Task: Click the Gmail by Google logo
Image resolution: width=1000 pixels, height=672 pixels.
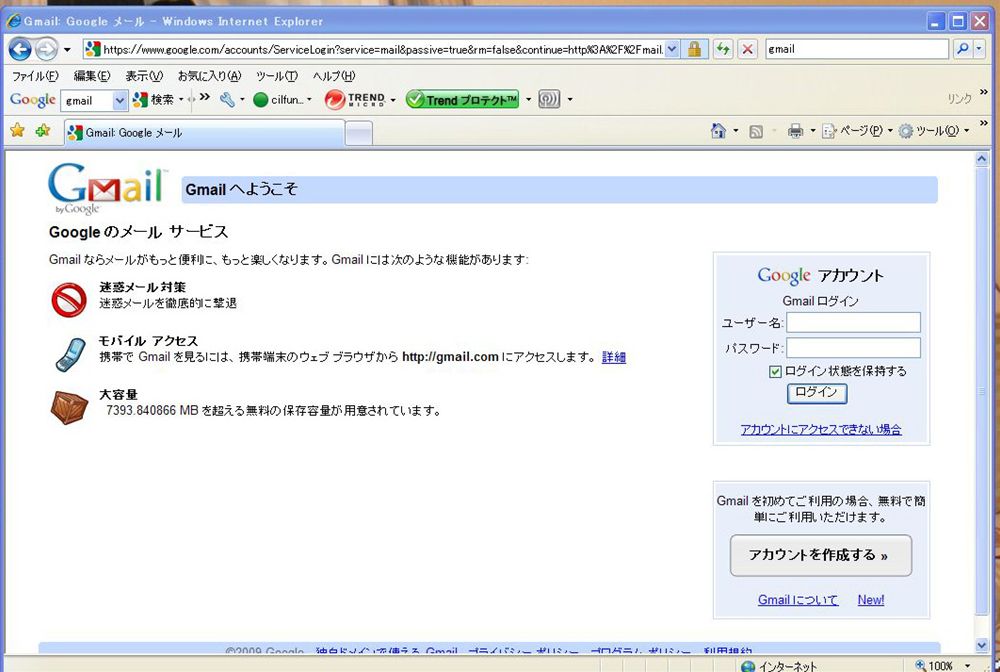Action: [x=107, y=189]
